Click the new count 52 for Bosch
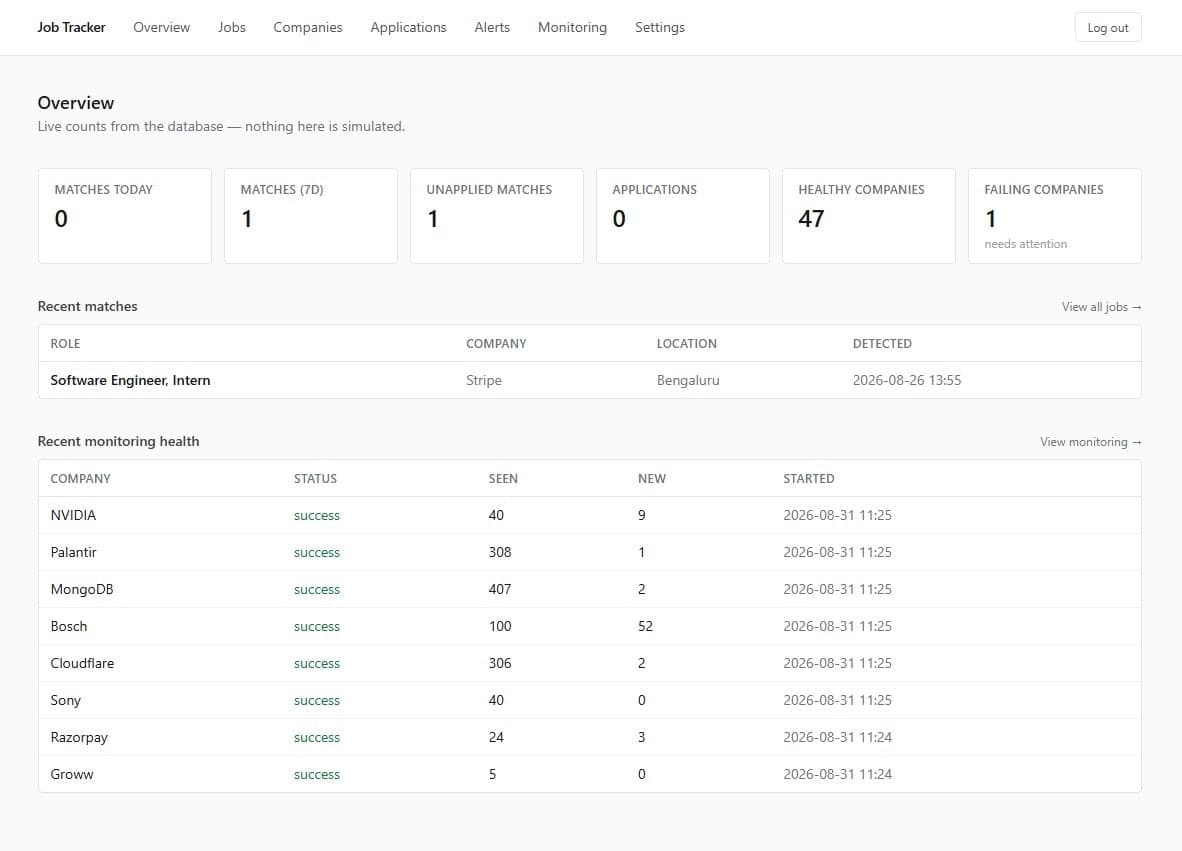 click(645, 626)
